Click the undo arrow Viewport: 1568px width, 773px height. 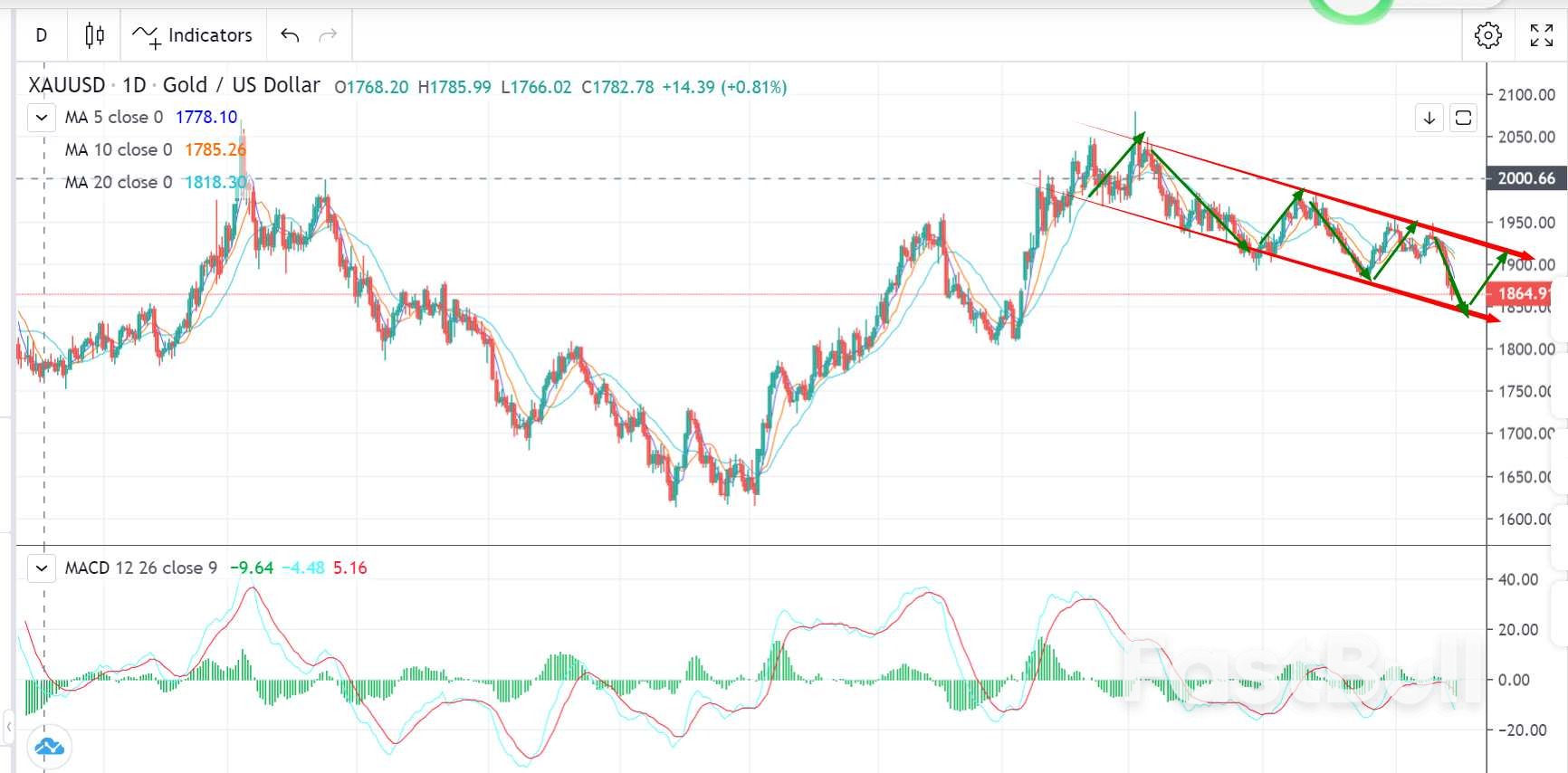(290, 35)
